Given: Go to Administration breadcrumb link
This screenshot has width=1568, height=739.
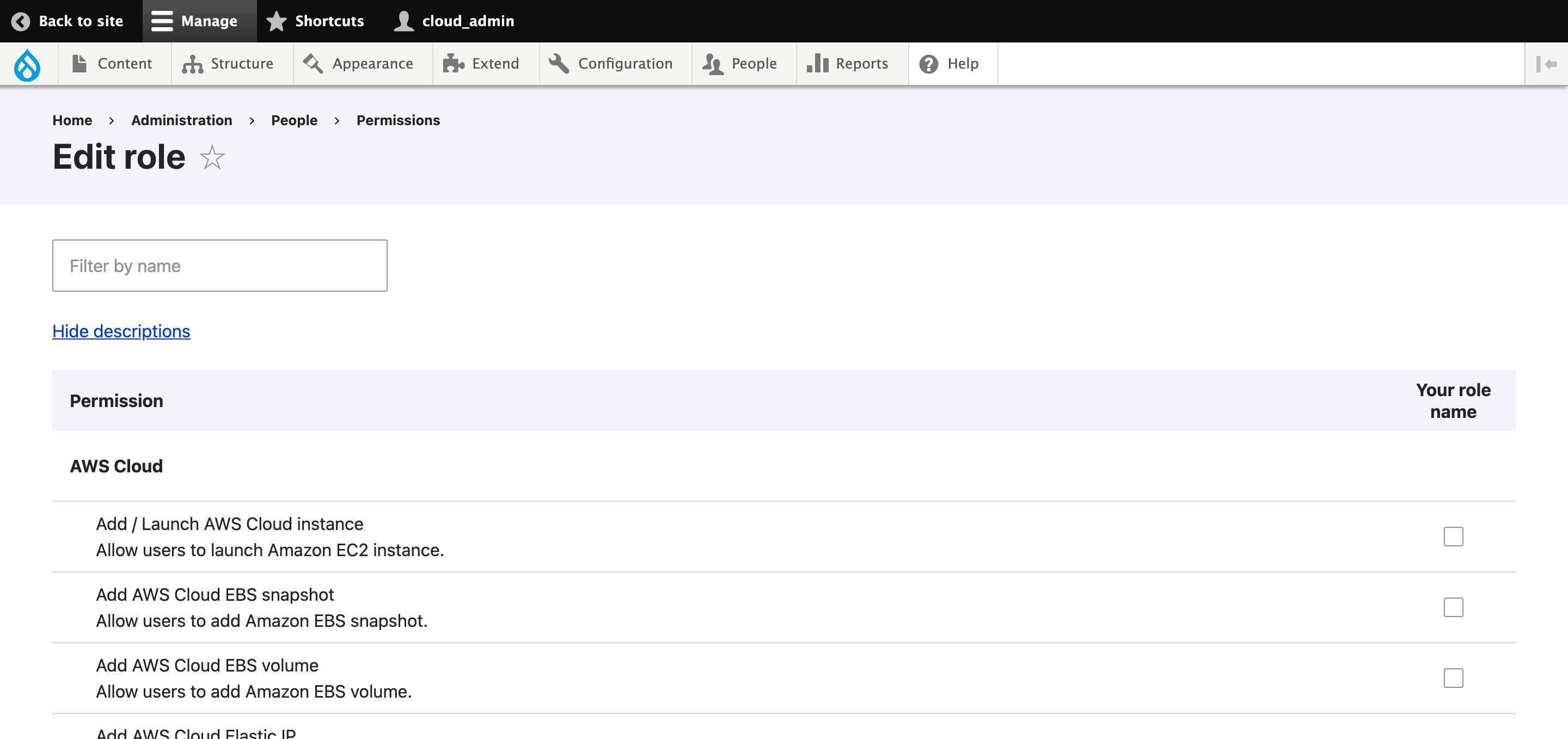Looking at the screenshot, I should (x=181, y=120).
